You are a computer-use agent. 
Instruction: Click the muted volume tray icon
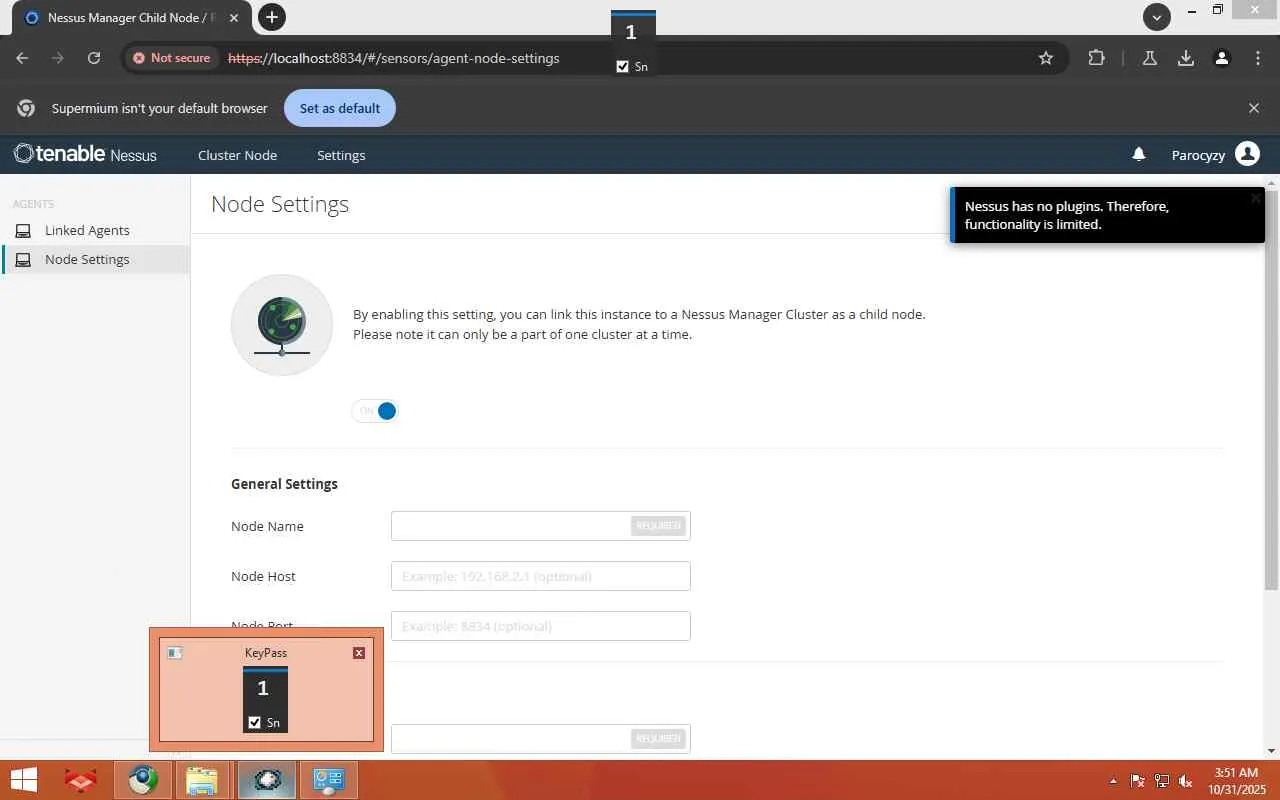(x=1186, y=781)
